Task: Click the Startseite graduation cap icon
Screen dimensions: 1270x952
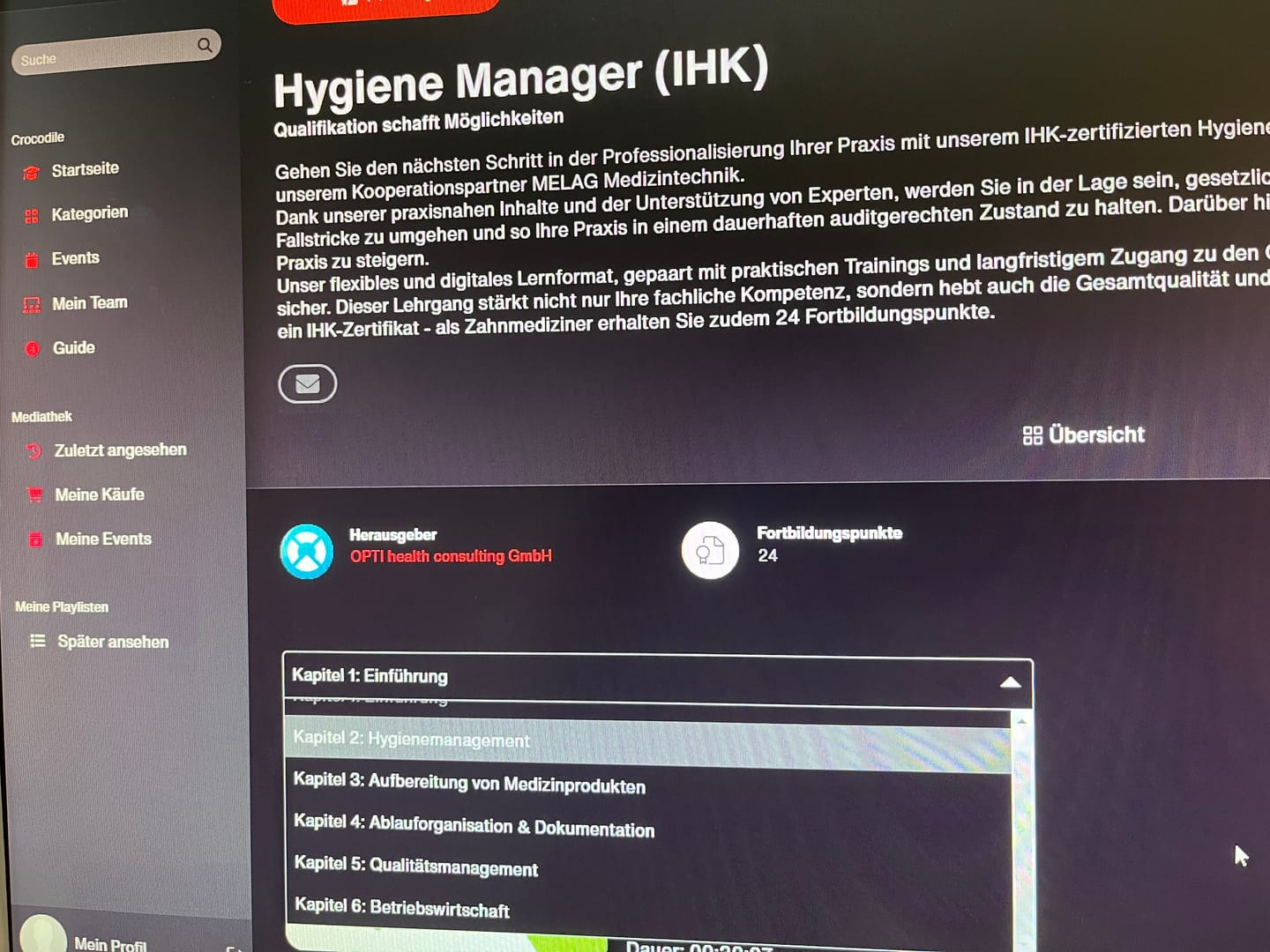Action: click(x=32, y=173)
